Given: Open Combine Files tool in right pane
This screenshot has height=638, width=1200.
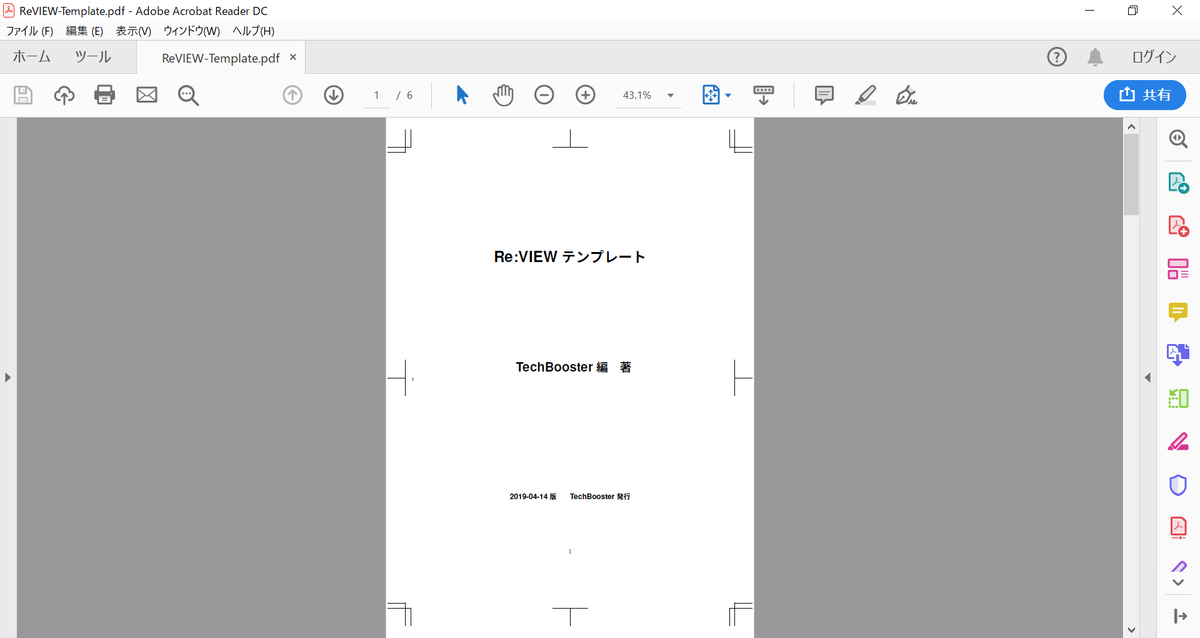Looking at the screenshot, I should tap(1178, 354).
